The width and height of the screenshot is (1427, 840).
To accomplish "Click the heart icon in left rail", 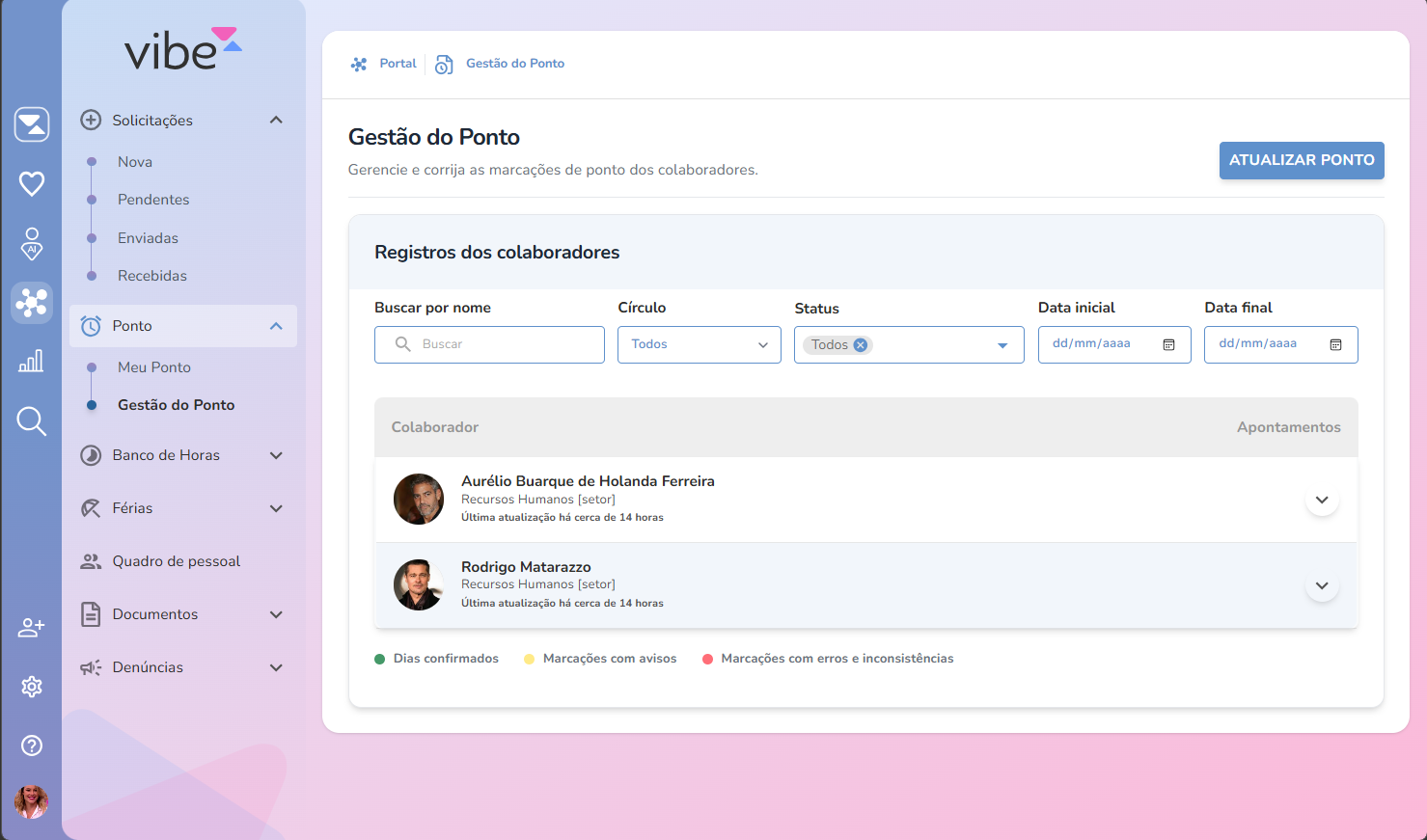I will pos(32,183).
